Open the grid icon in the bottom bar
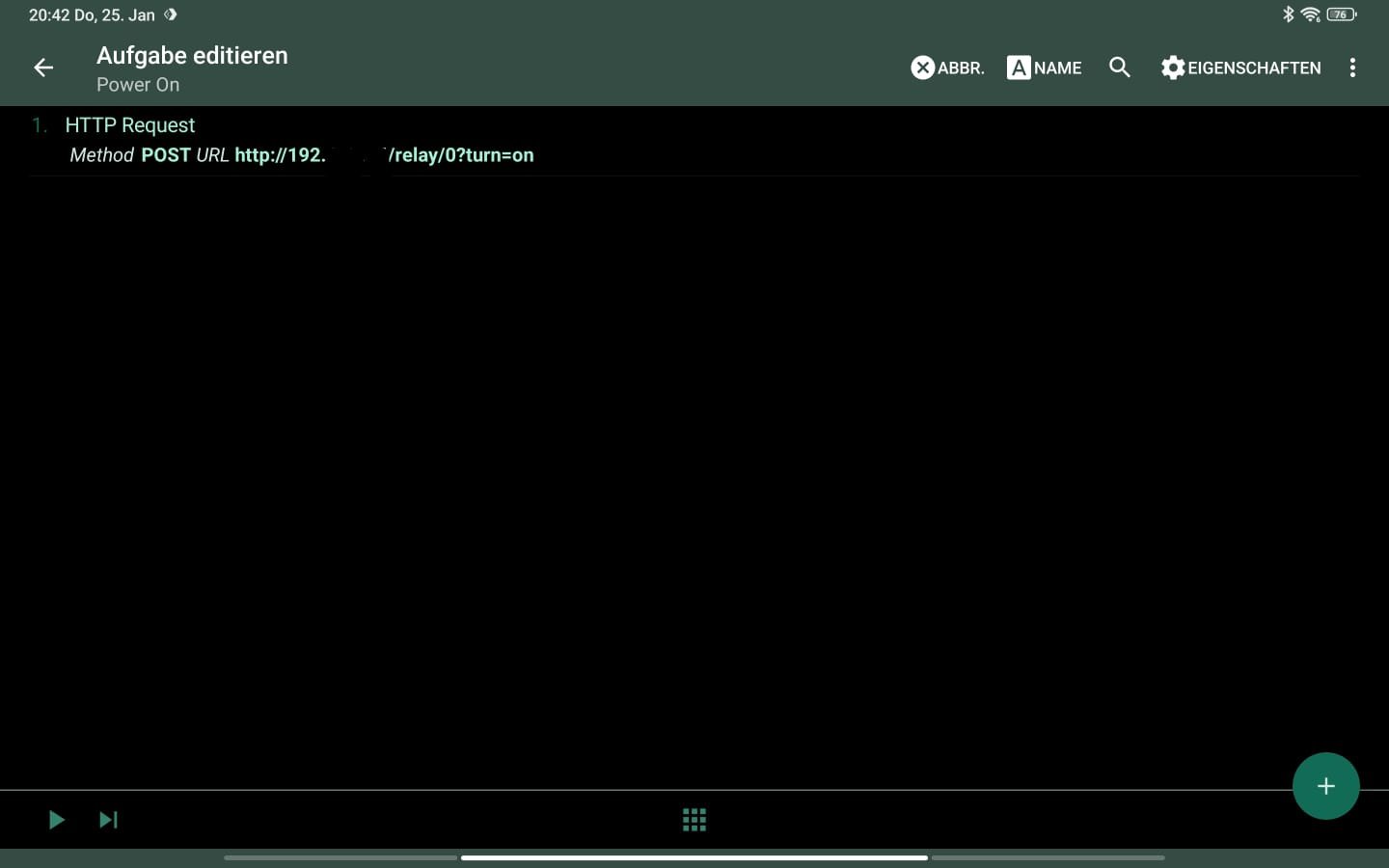The height and width of the screenshot is (868, 1389). (x=694, y=820)
